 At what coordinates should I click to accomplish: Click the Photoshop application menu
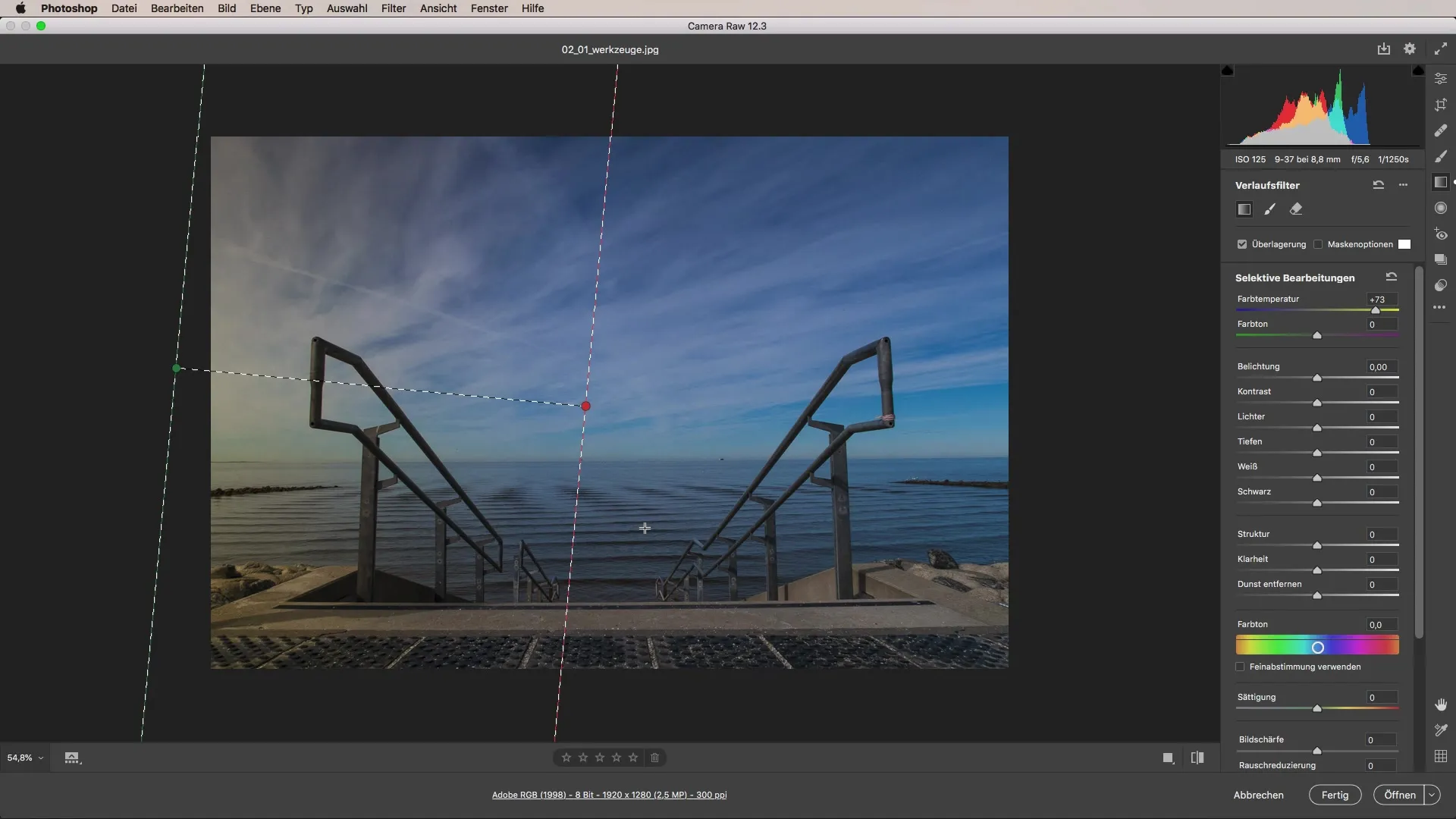(69, 8)
